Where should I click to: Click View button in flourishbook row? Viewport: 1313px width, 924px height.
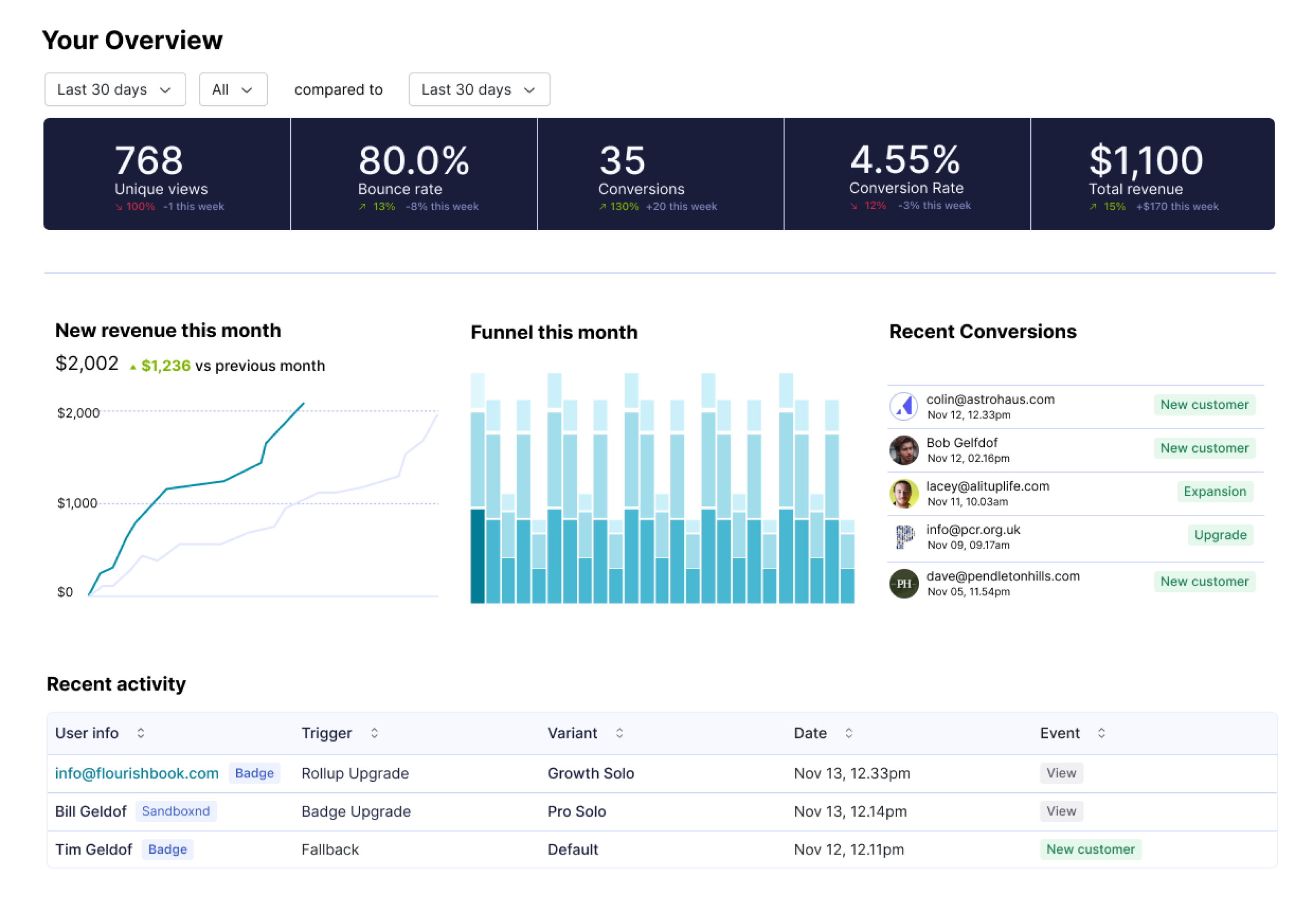pos(1061,773)
